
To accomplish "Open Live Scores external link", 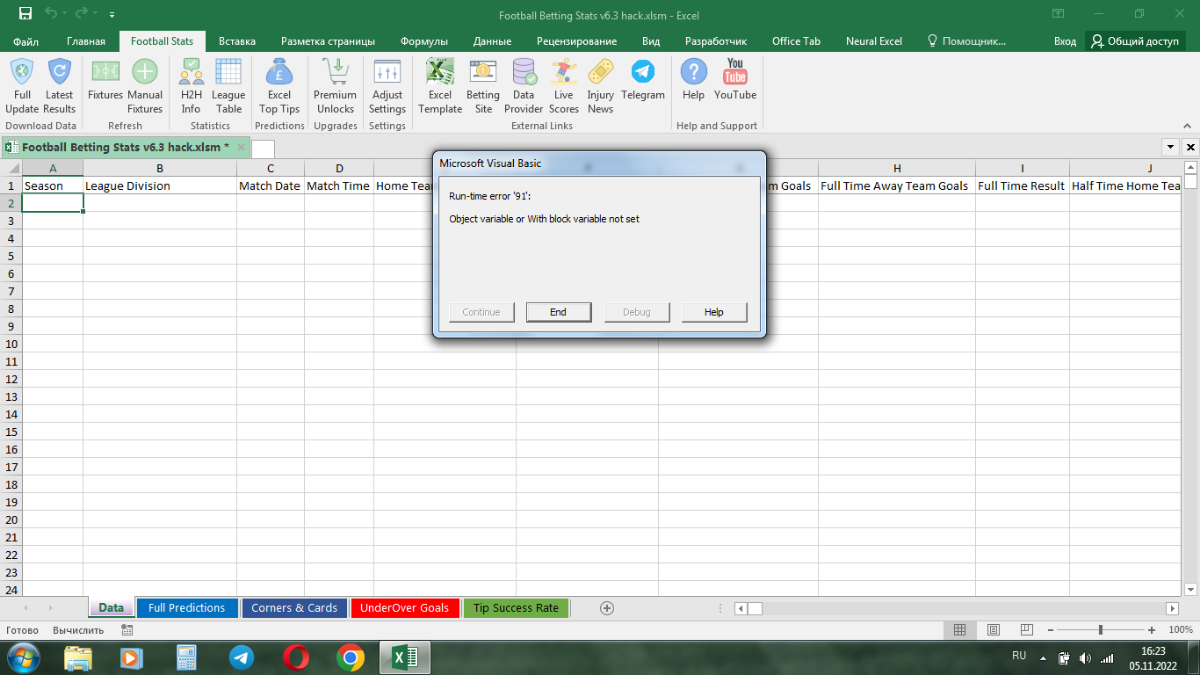I will pos(564,87).
